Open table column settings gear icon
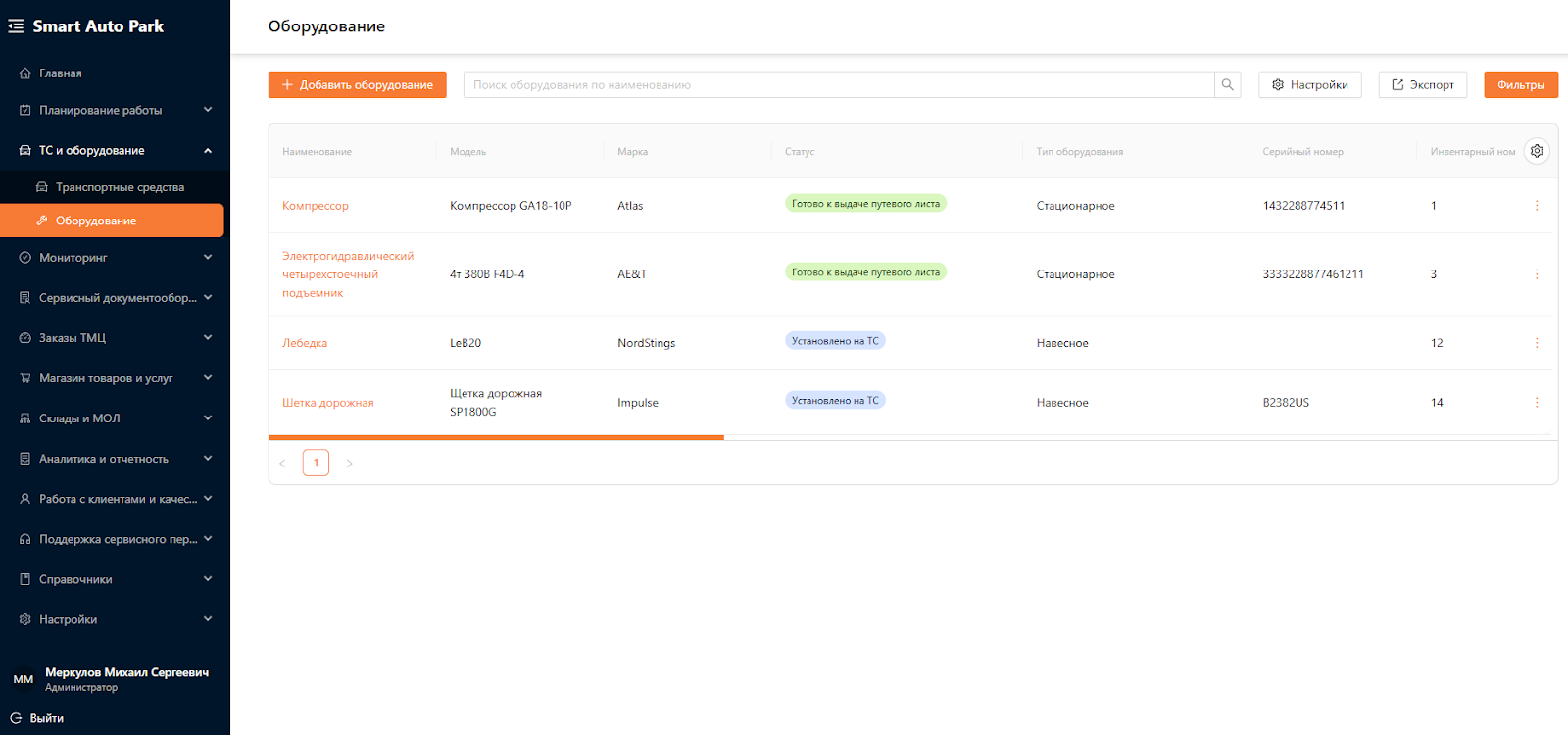 1537,151
